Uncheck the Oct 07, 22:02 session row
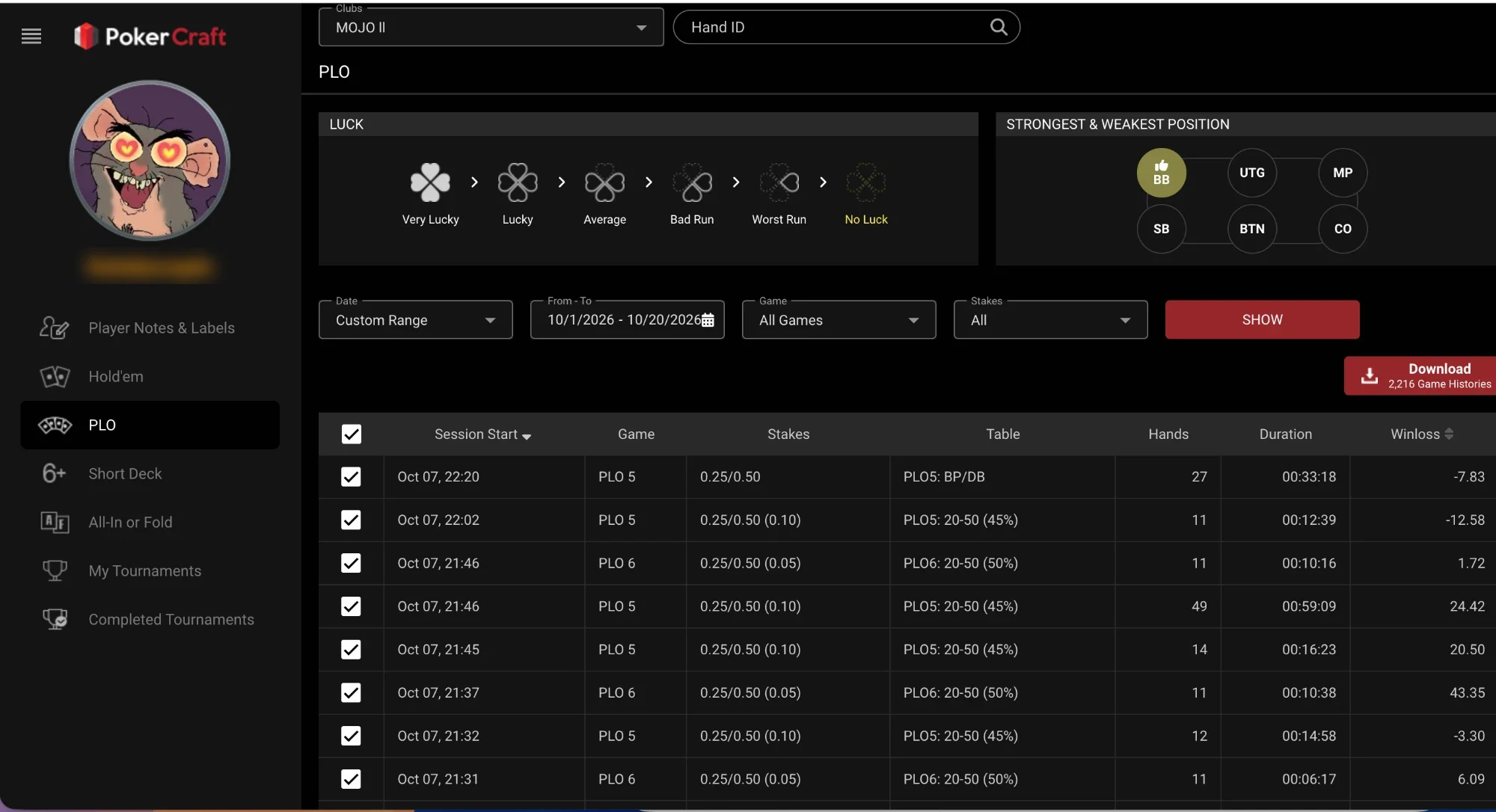Screen dimensions: 1496x812 click(351, 520)
